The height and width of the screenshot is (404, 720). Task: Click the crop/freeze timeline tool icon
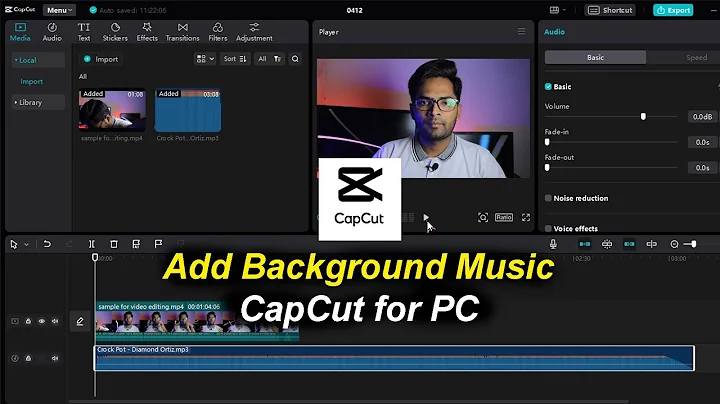pos(136,244)
